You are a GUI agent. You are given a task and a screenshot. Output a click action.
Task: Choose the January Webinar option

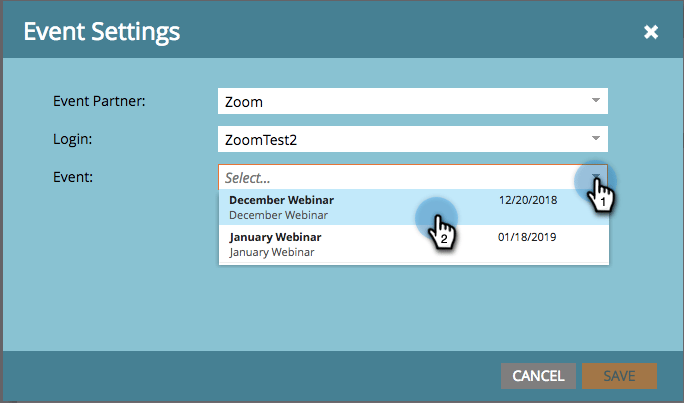point(414,244)
